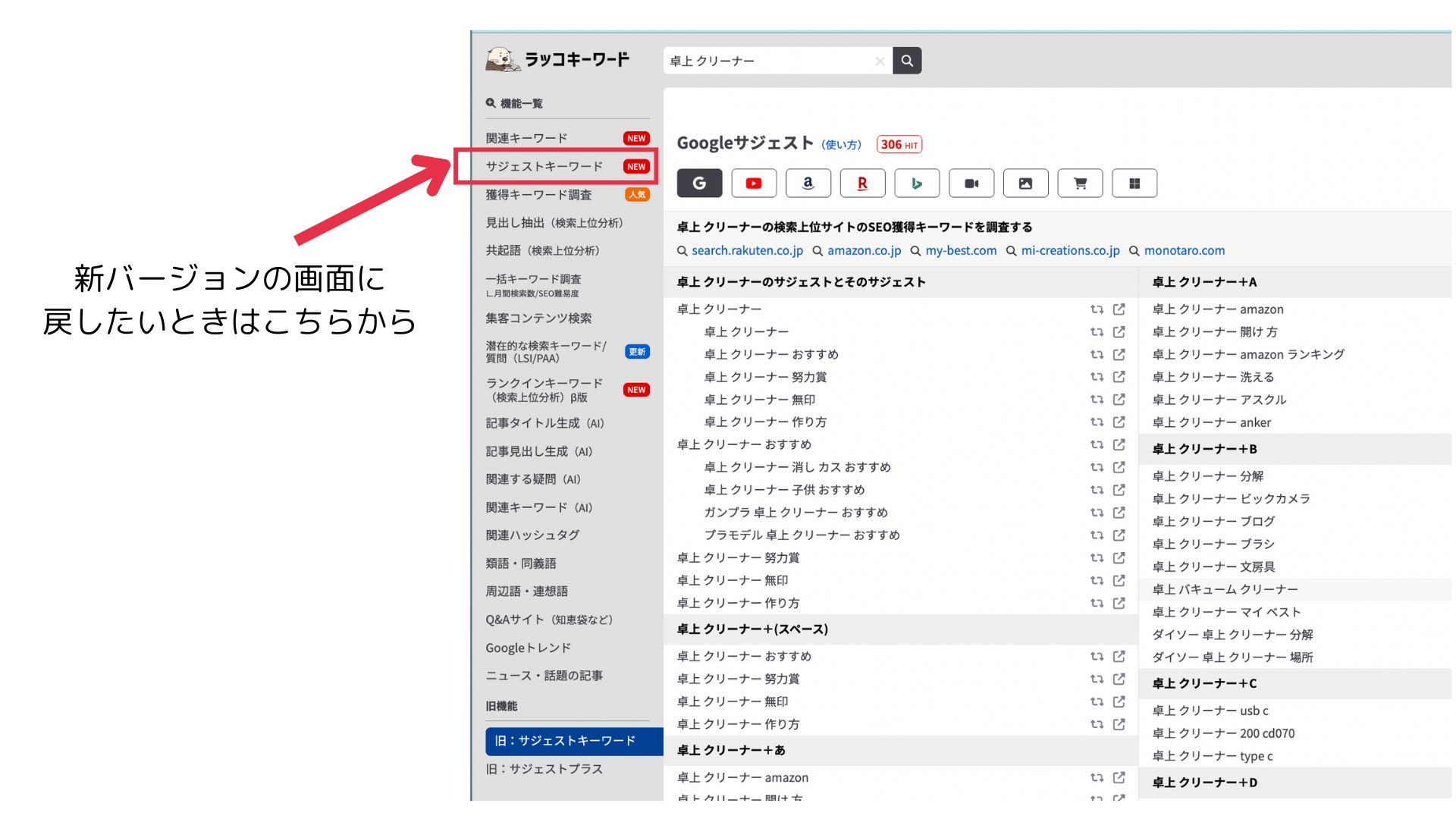Open 潜在的な検索キーワード/質問 (LSI/PAA) item

[x=567, y=352]
